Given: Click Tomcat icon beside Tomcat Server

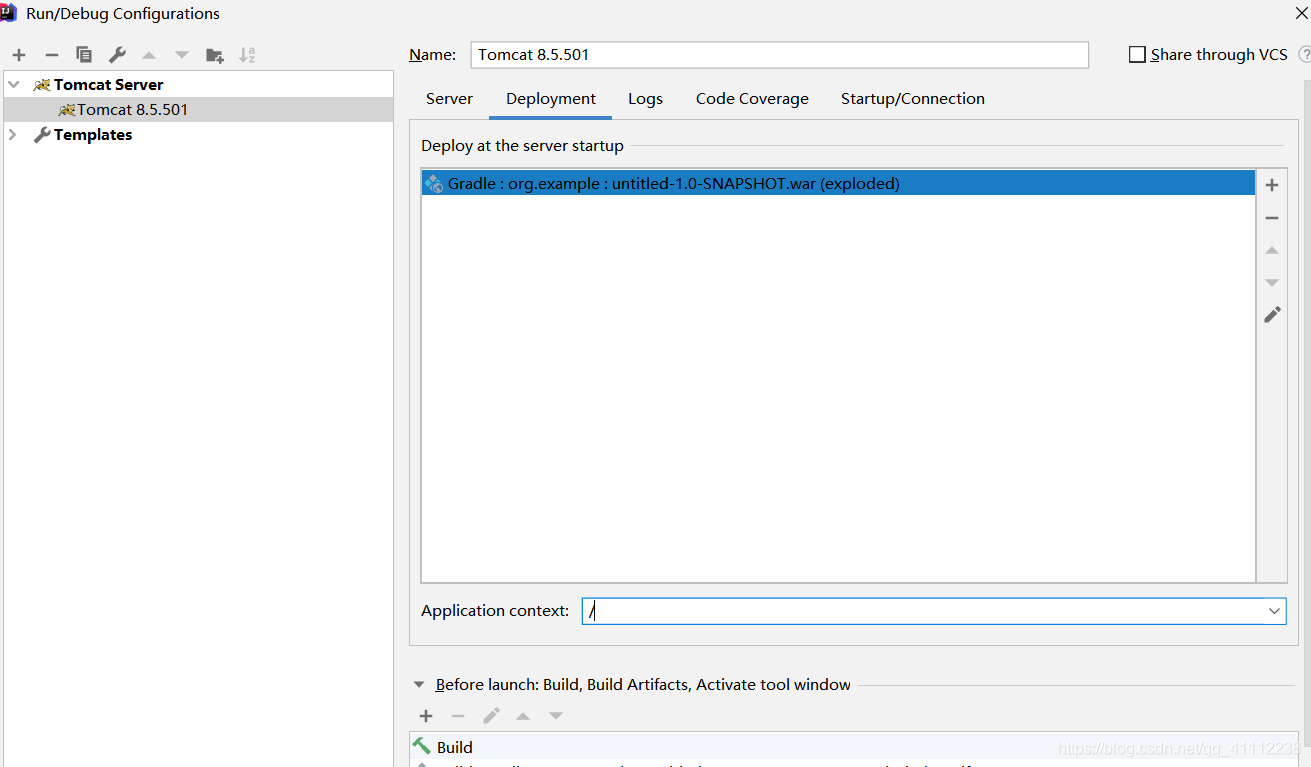Looking at the screenshot, I should pyautogui.click(x=42, y=85).
